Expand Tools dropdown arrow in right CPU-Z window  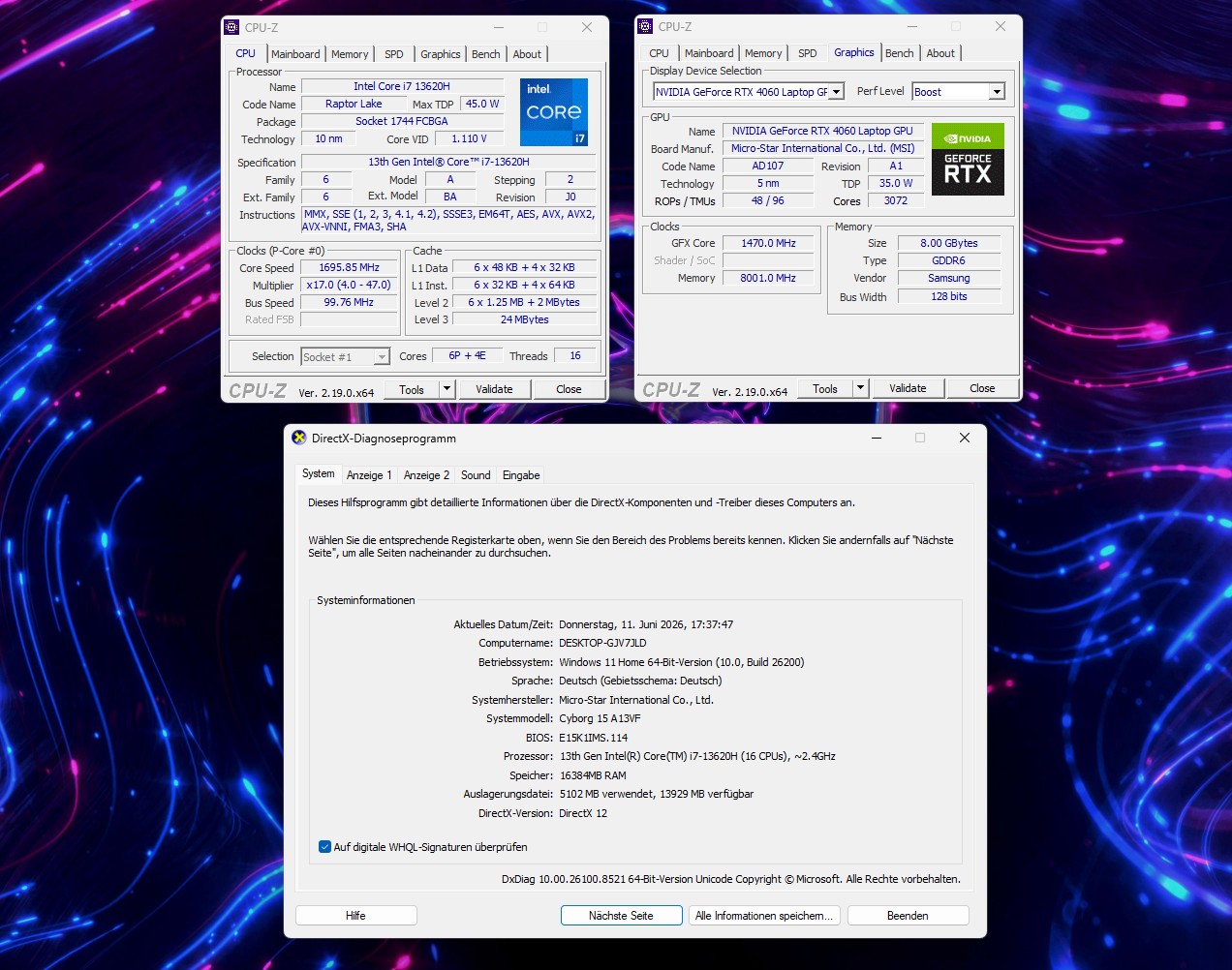point(860,388)
